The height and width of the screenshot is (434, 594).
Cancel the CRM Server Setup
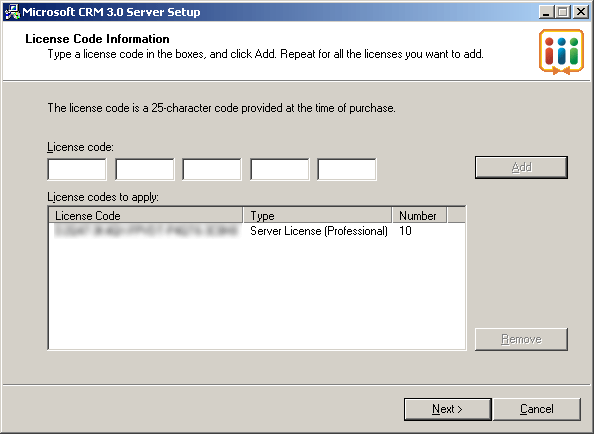(x=536, y=409)
